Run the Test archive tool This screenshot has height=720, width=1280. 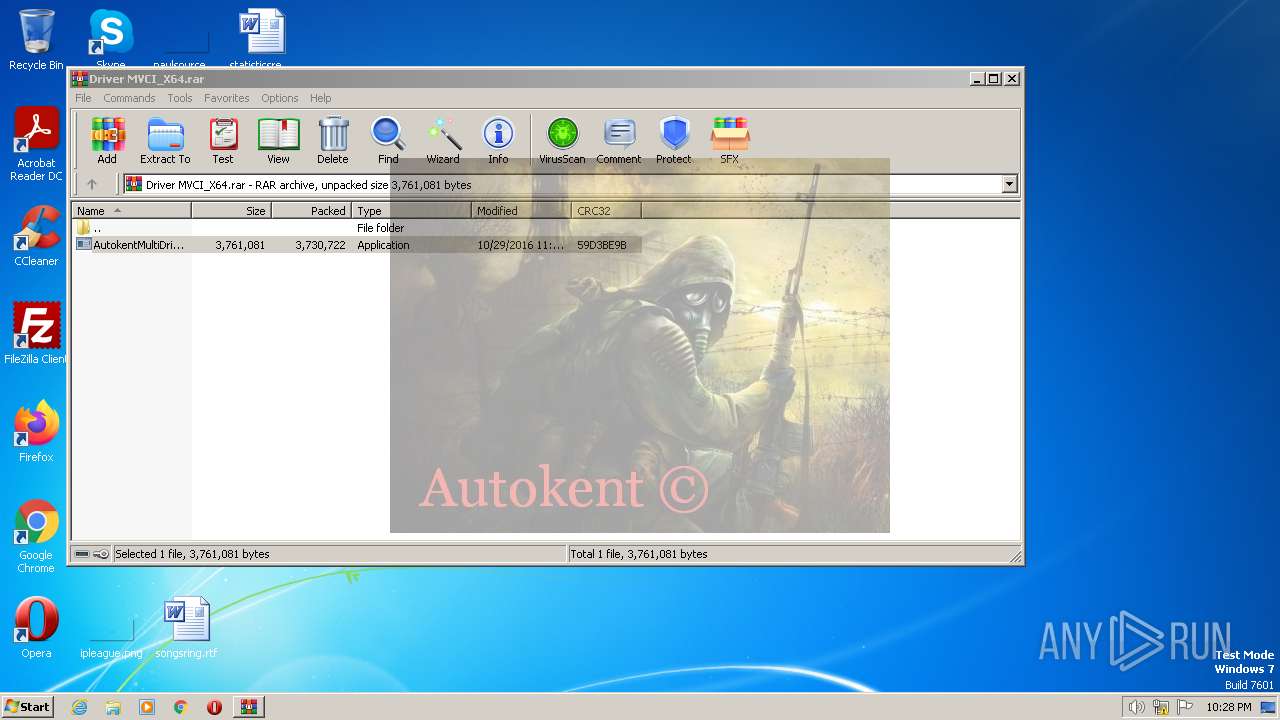(223, 140)
